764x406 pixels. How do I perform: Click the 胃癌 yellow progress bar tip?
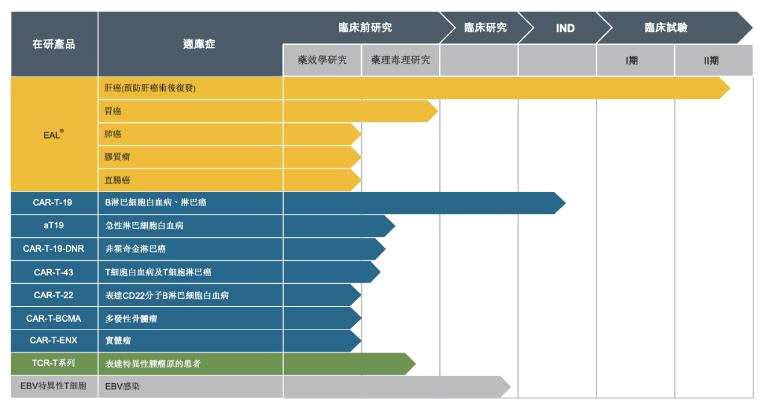click(x=432, y=111)
